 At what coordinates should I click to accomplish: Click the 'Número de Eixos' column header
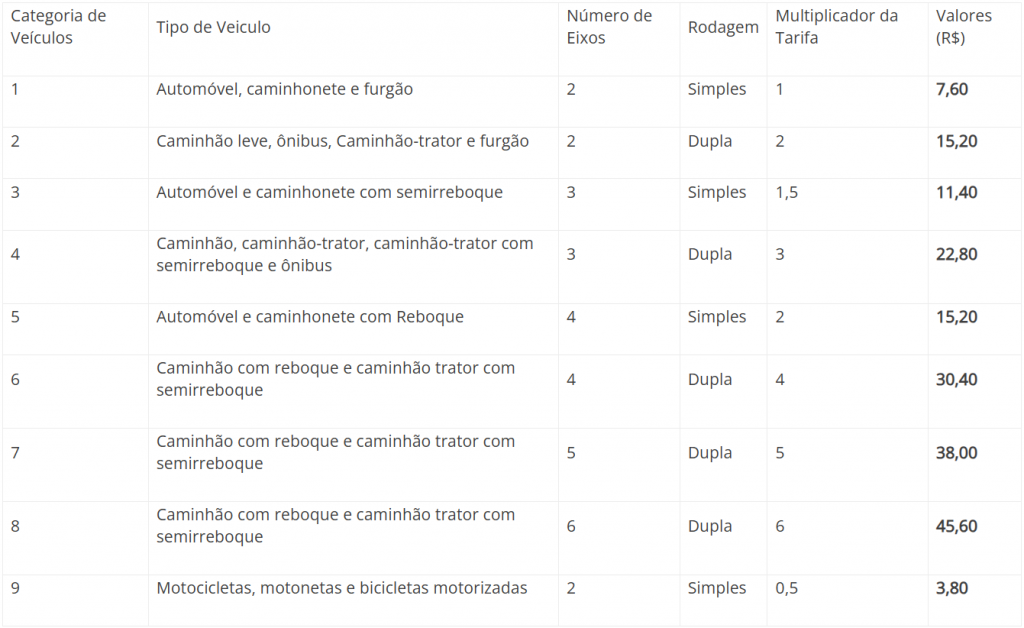point(609,27)
